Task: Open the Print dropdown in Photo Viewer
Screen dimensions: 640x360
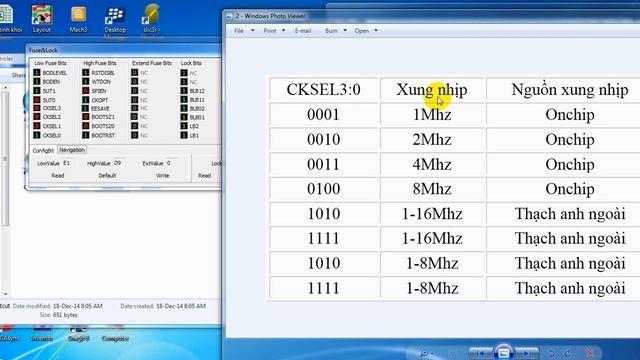Action: [274, 31]
